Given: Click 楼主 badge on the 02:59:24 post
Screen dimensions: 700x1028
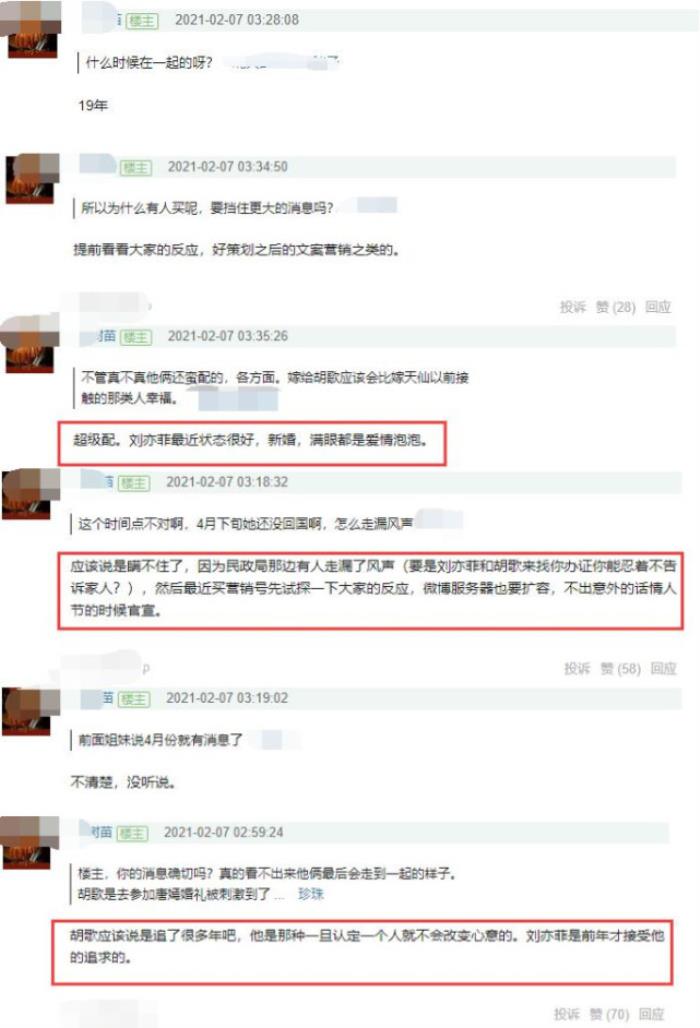Looking at the screenshot, I should coord(132,833).
